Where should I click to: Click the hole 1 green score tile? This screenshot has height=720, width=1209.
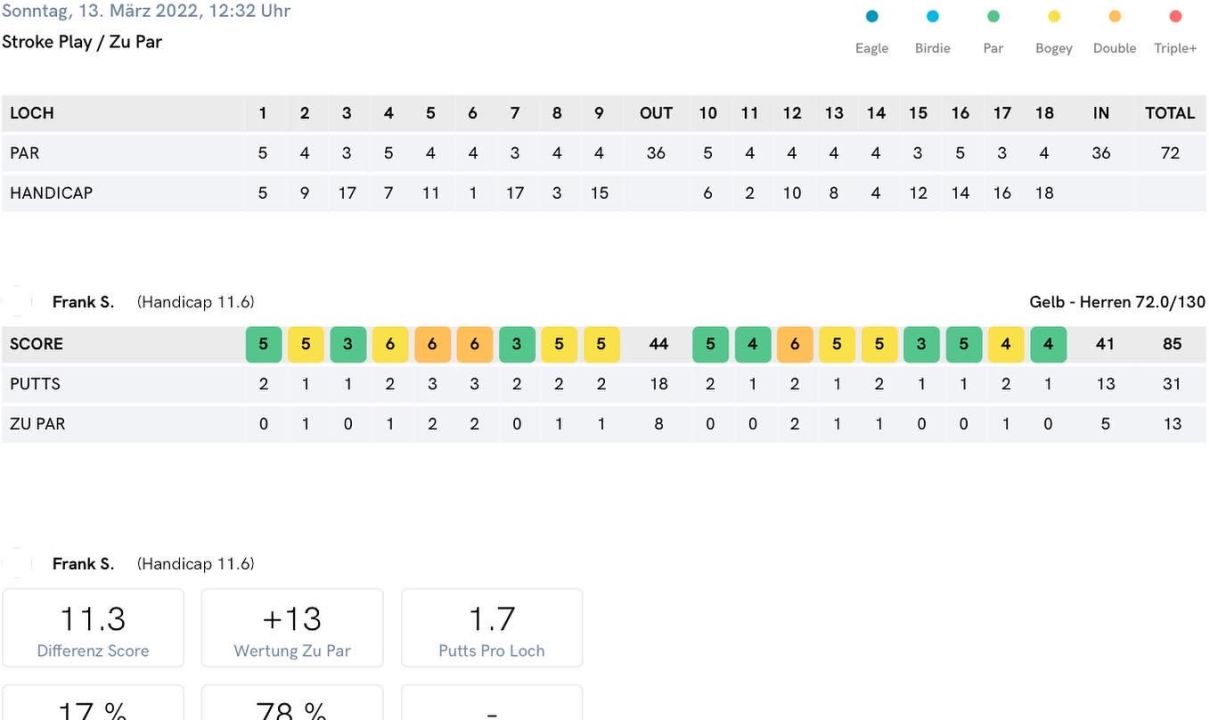point(263,344)
